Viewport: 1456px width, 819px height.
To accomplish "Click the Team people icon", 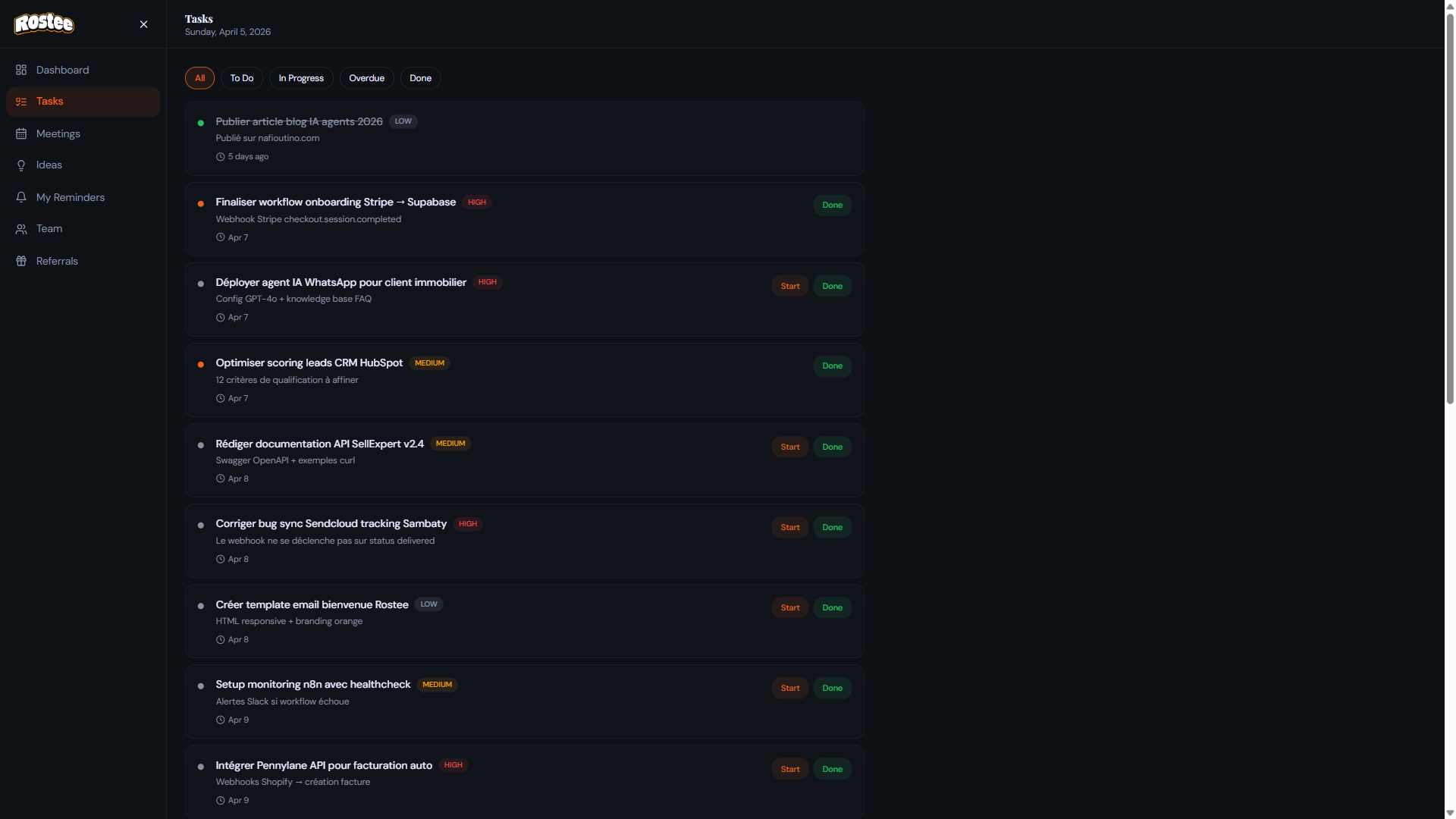I will pos(21,229).
